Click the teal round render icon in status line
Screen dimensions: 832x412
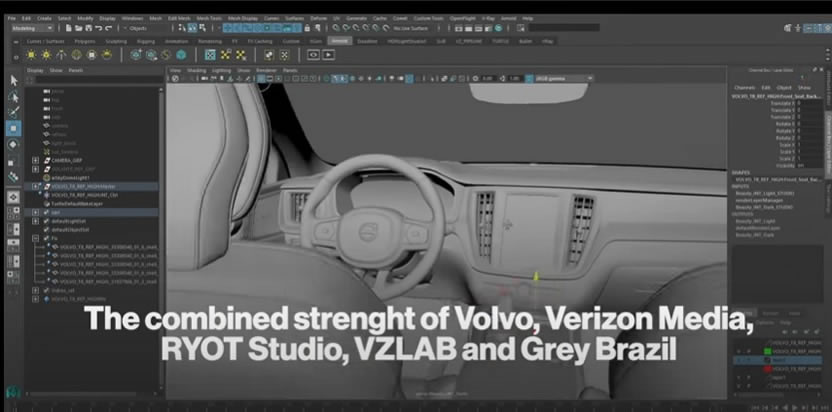tap(498, 28)
